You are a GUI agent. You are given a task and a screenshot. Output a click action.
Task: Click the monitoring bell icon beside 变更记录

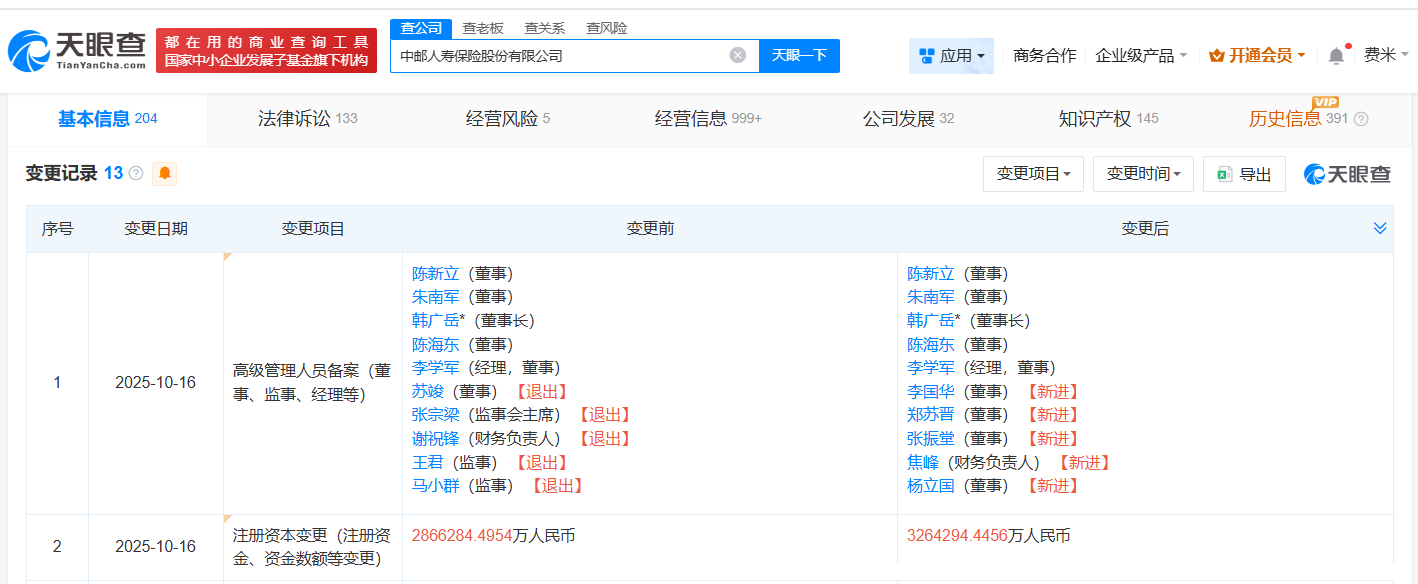(x=163, y=173)
